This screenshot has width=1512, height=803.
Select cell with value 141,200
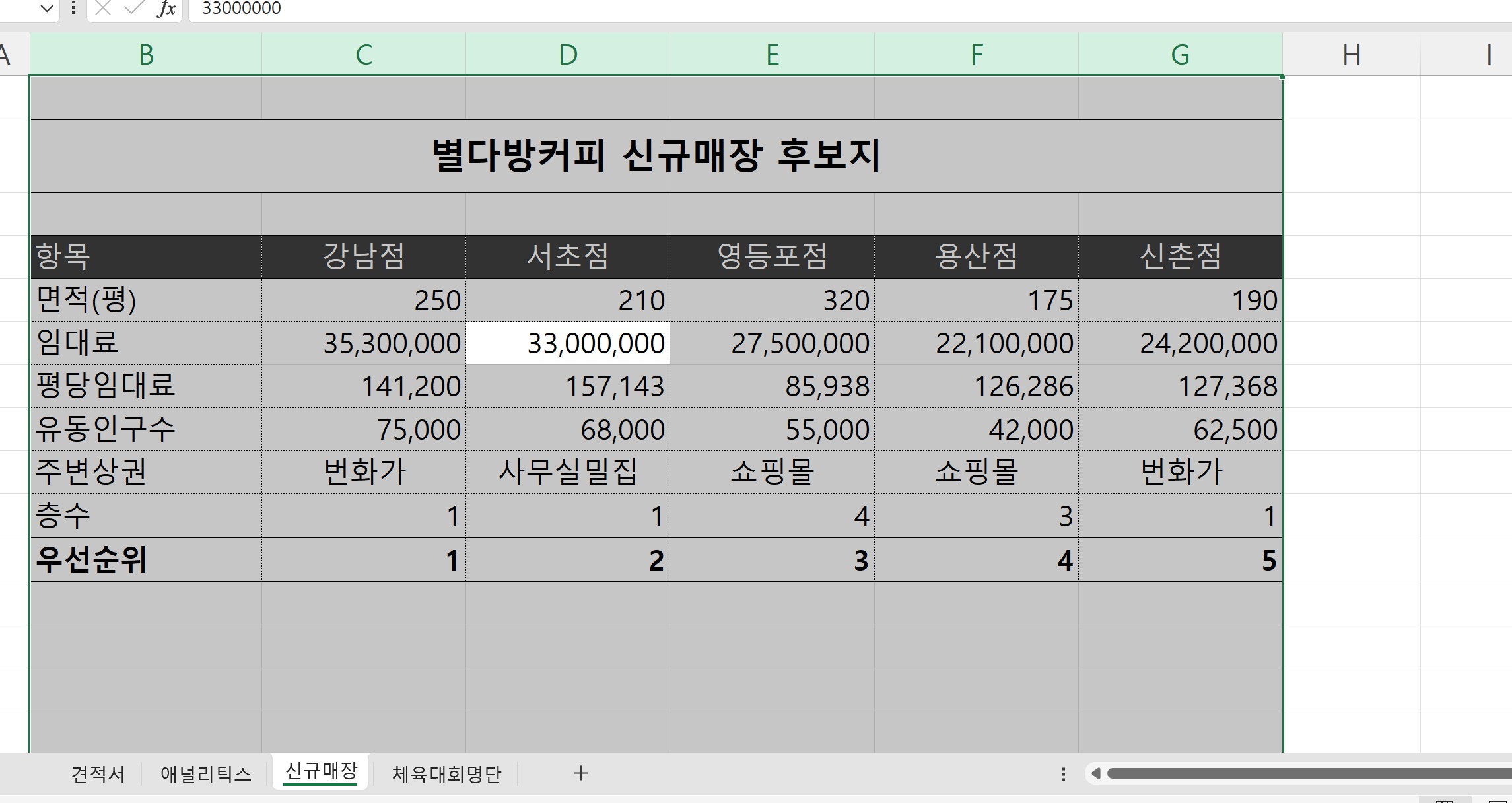click(364, 386)
